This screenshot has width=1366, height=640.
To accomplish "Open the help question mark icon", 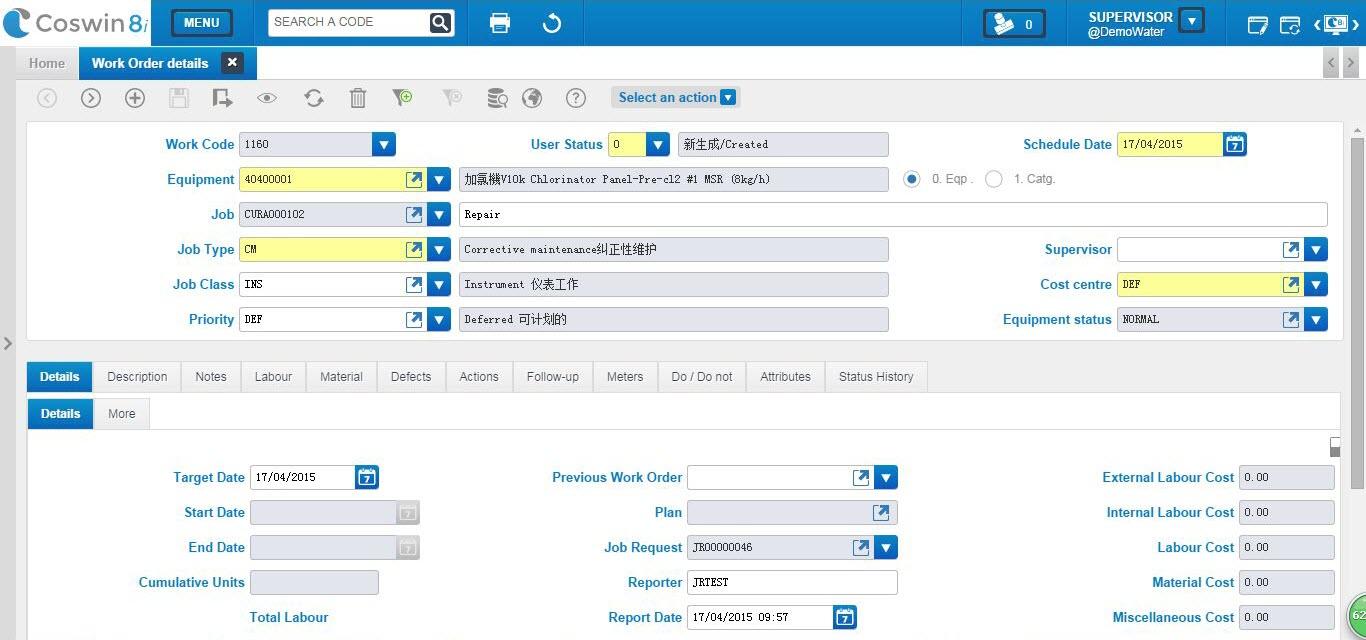I will [x=576, y=98].
